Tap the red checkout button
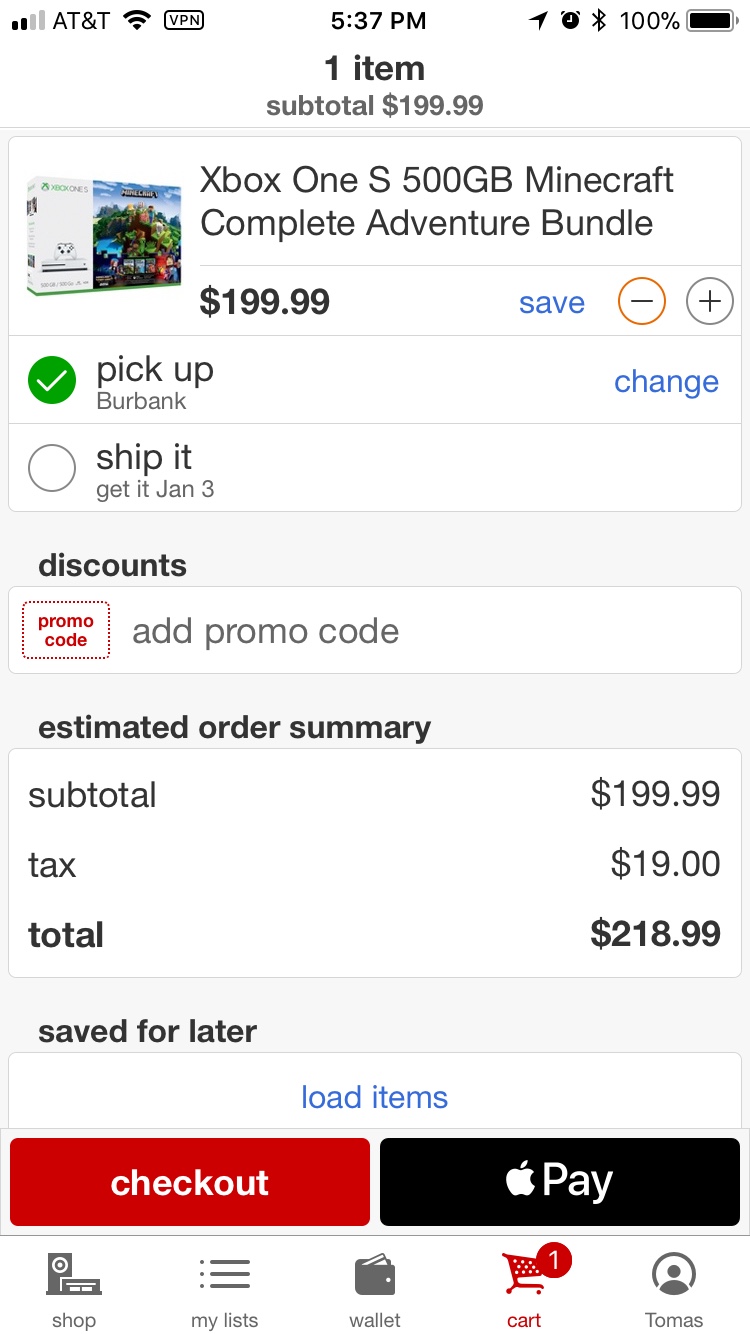The width and height of the screenshot is (750, 1334). [x=190, y=1182]
